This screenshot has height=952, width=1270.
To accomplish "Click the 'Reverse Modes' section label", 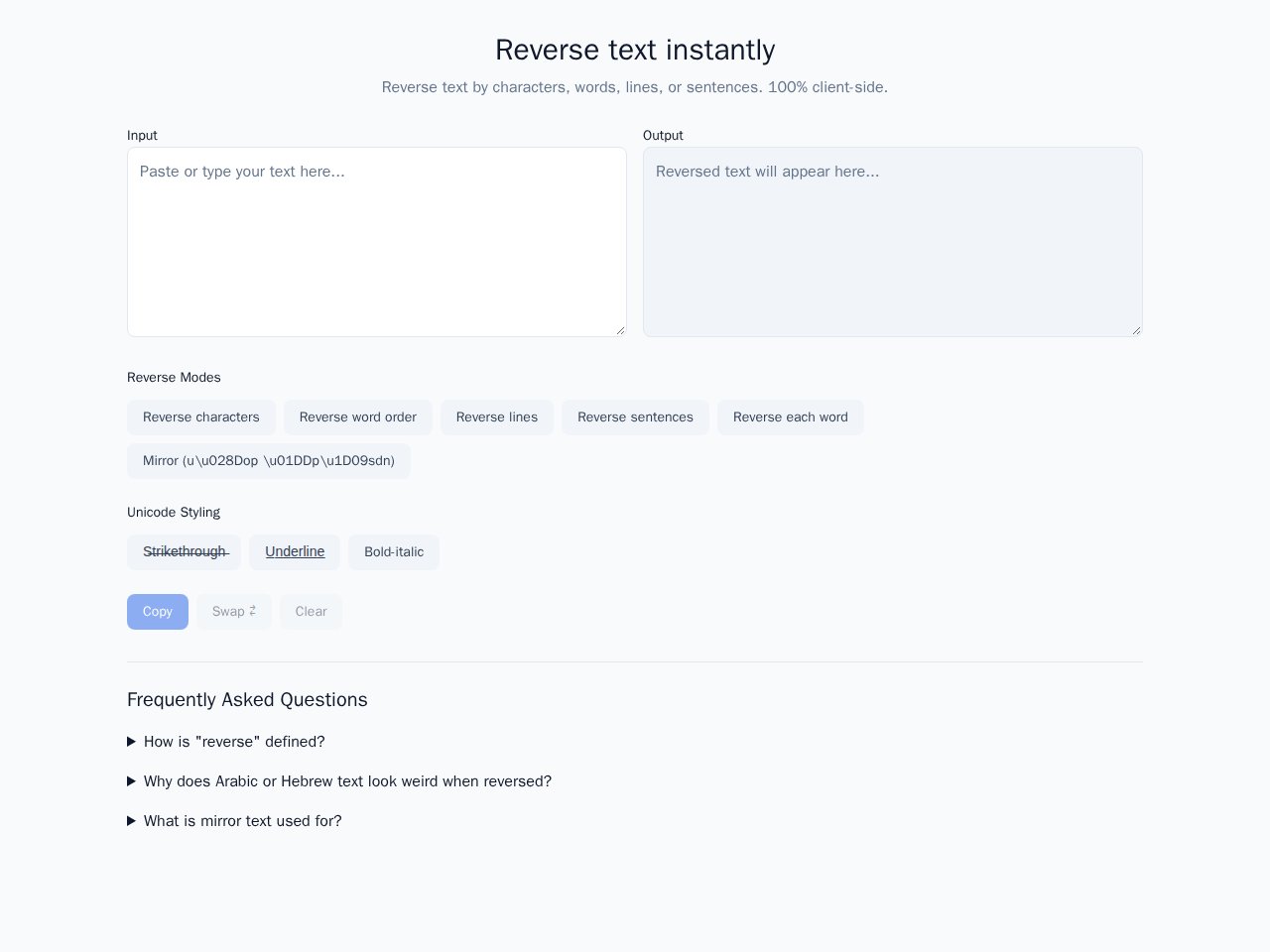I will (x=174, y=378).
